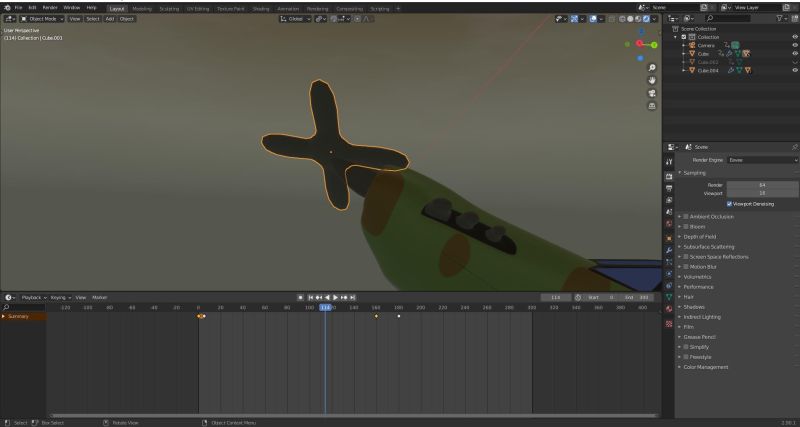This screenshot has height=427, width=800.
Task: Open the Object properties tab icon
Action: pos(669,238)
